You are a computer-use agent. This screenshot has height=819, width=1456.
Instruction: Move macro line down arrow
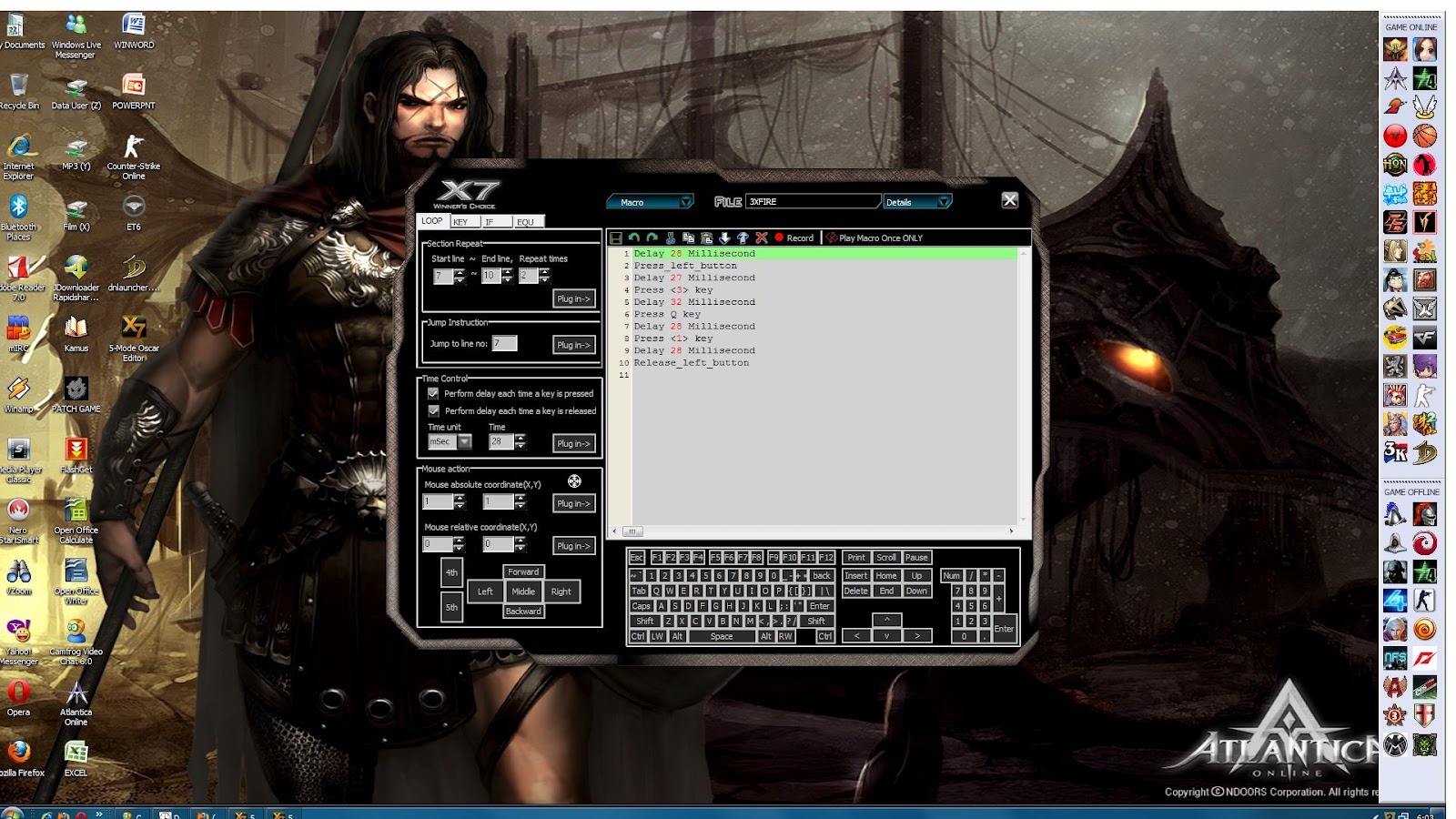(725, 238)
